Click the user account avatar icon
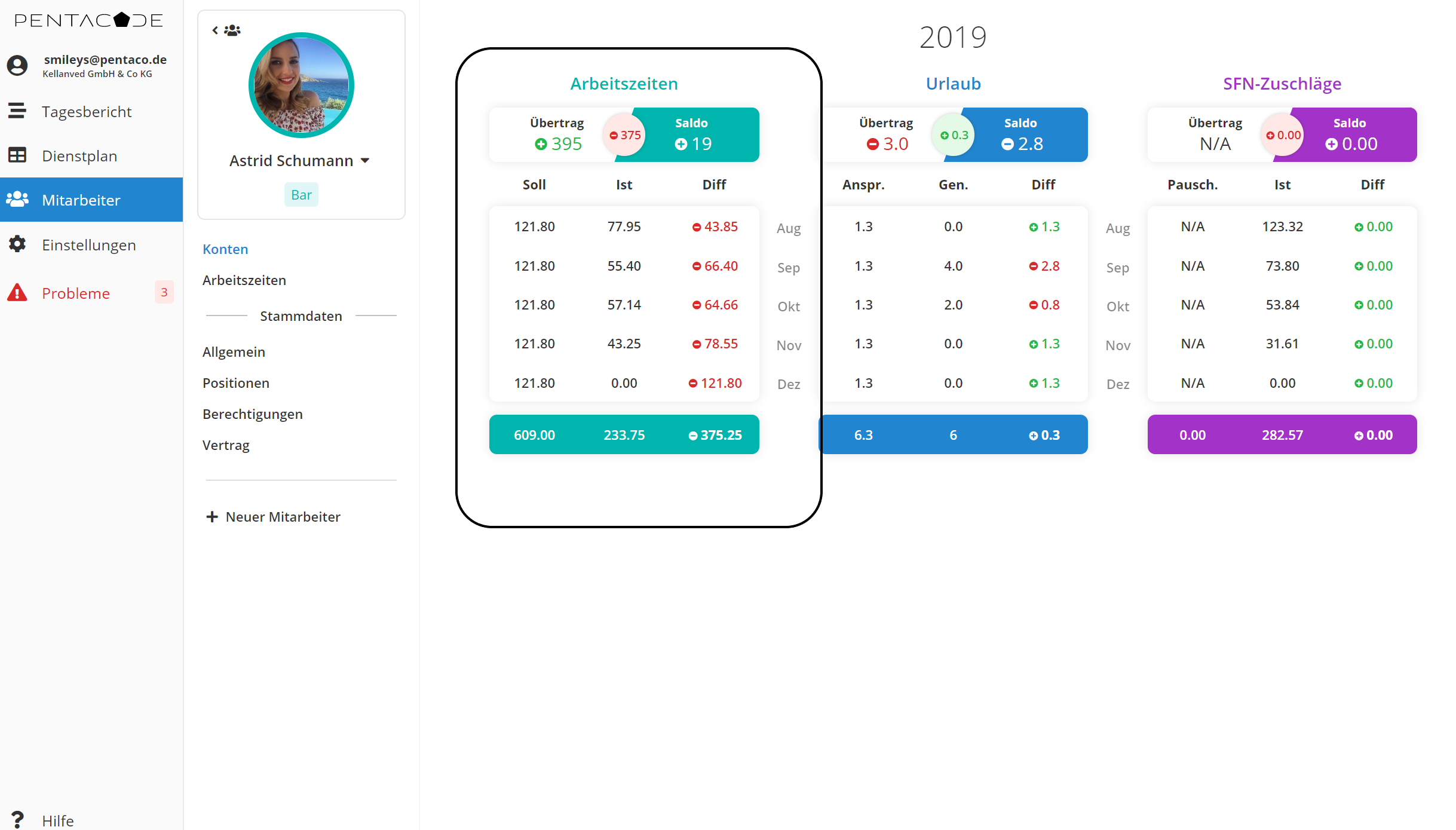The height and width of the screenshot is (830, 1456). click(17, 65)
